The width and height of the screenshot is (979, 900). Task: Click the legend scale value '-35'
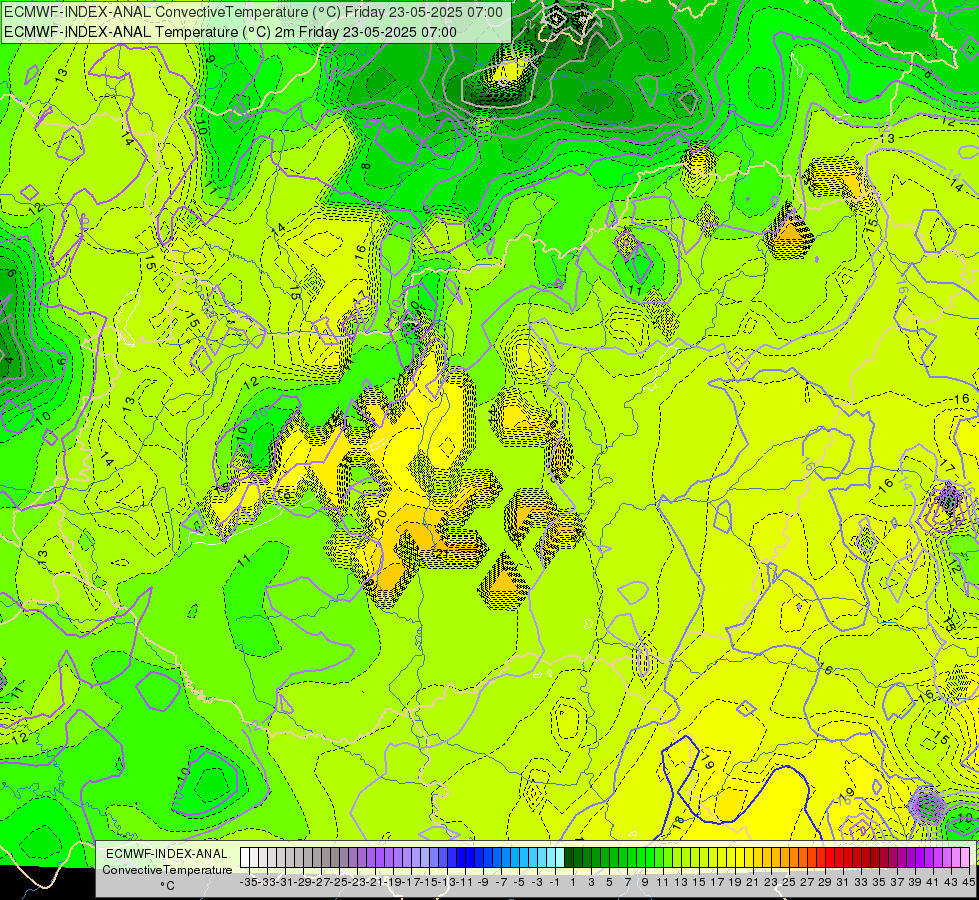point(248,882)
